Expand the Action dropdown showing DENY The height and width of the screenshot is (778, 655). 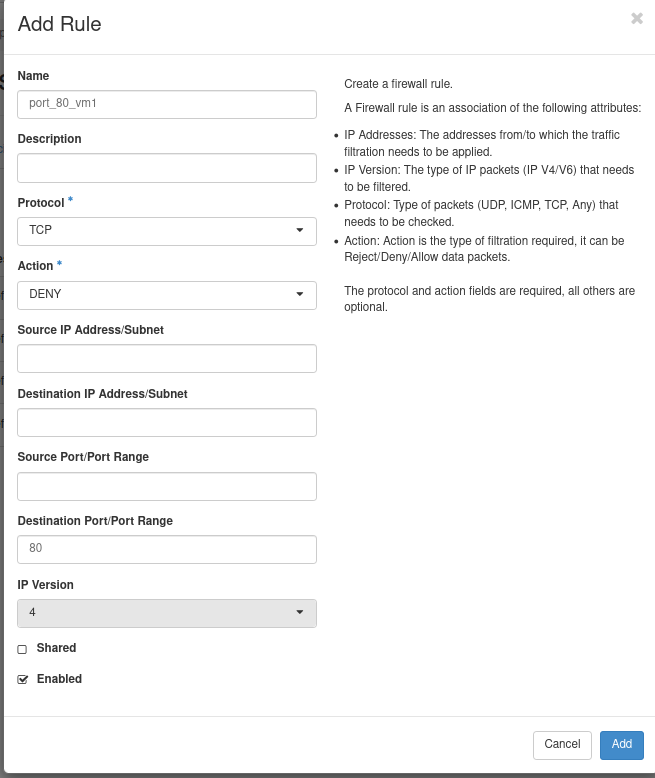coord(167,295)
